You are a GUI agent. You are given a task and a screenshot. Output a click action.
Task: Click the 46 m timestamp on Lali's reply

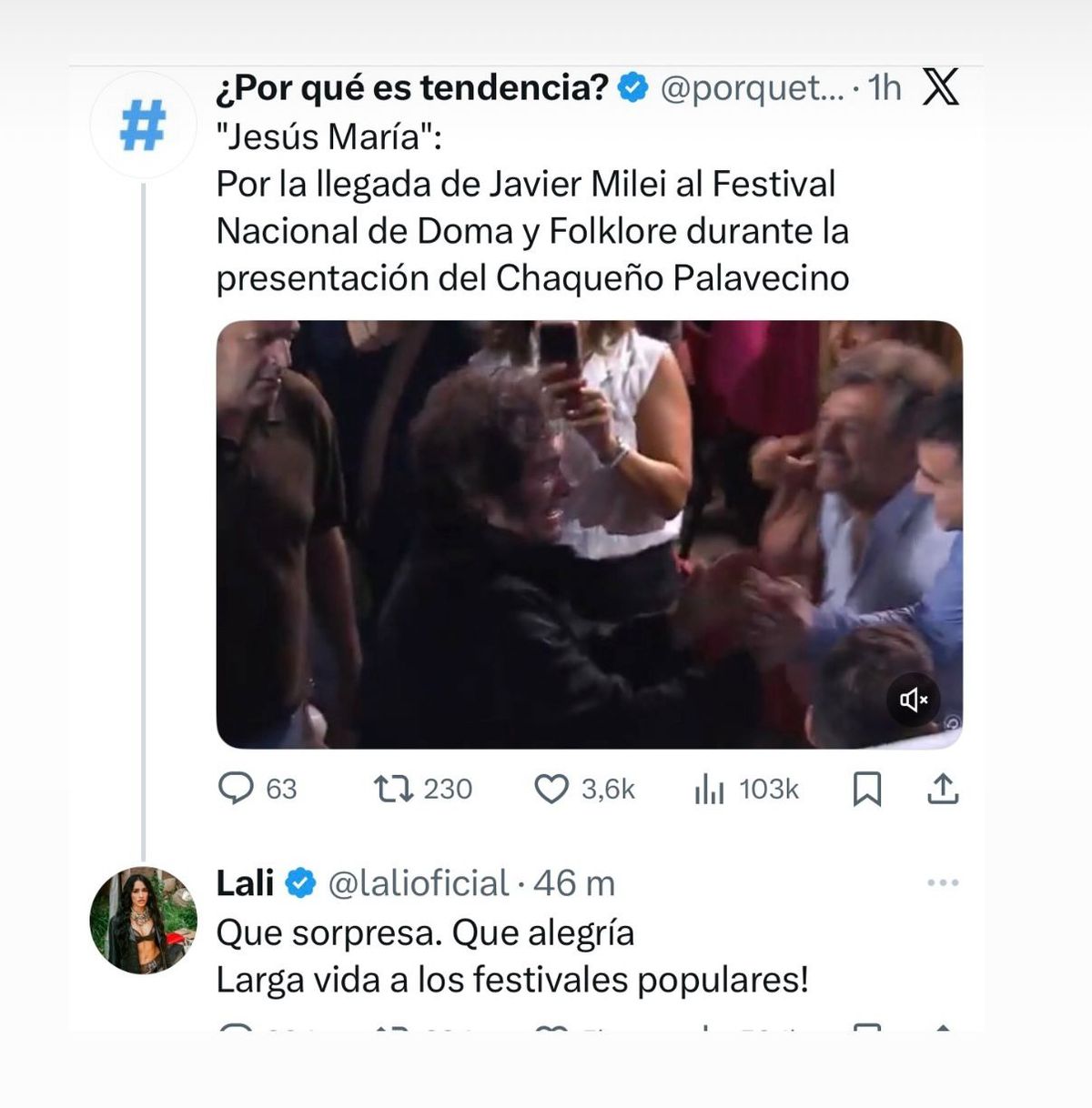click(x=574, y=883)
